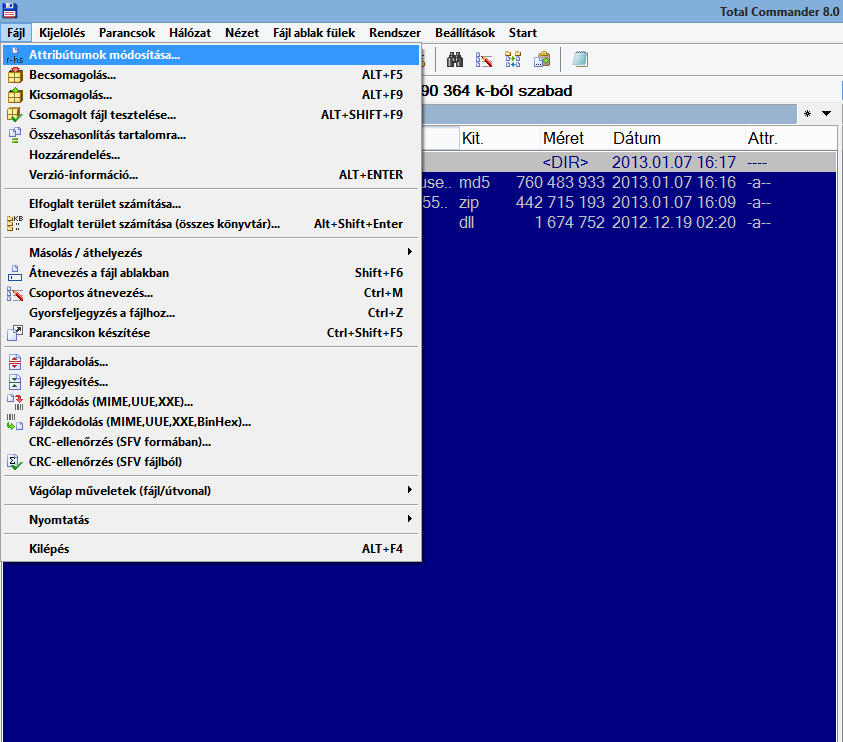Select the dll file row
The height and width of the screenshot is (742, 843).
(629, 222)
